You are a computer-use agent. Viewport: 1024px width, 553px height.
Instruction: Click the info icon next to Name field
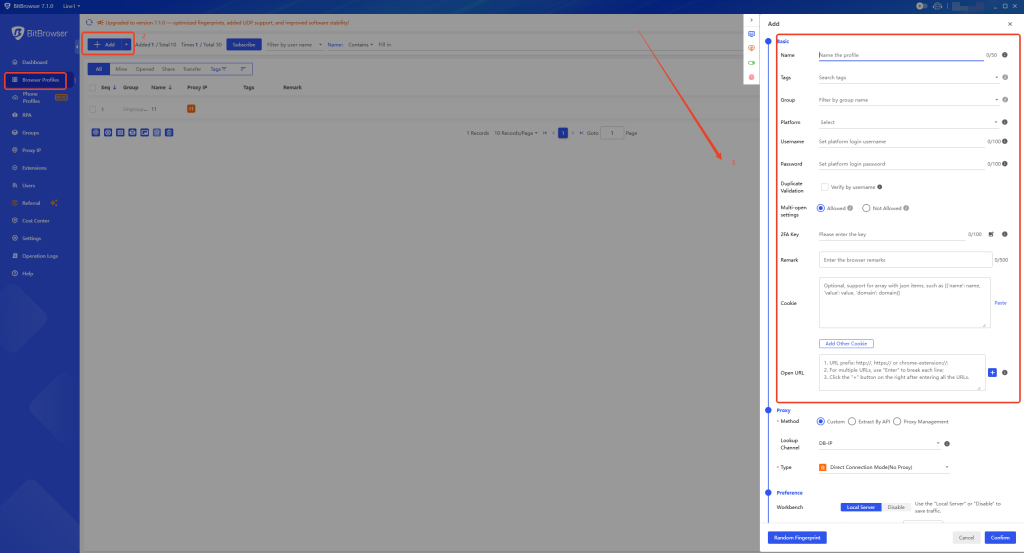[1004, 55]
